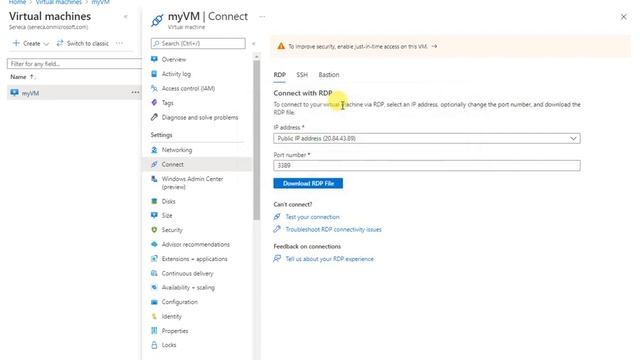Select the Configuration icon

pyautogui.click(x=154, y=302)
